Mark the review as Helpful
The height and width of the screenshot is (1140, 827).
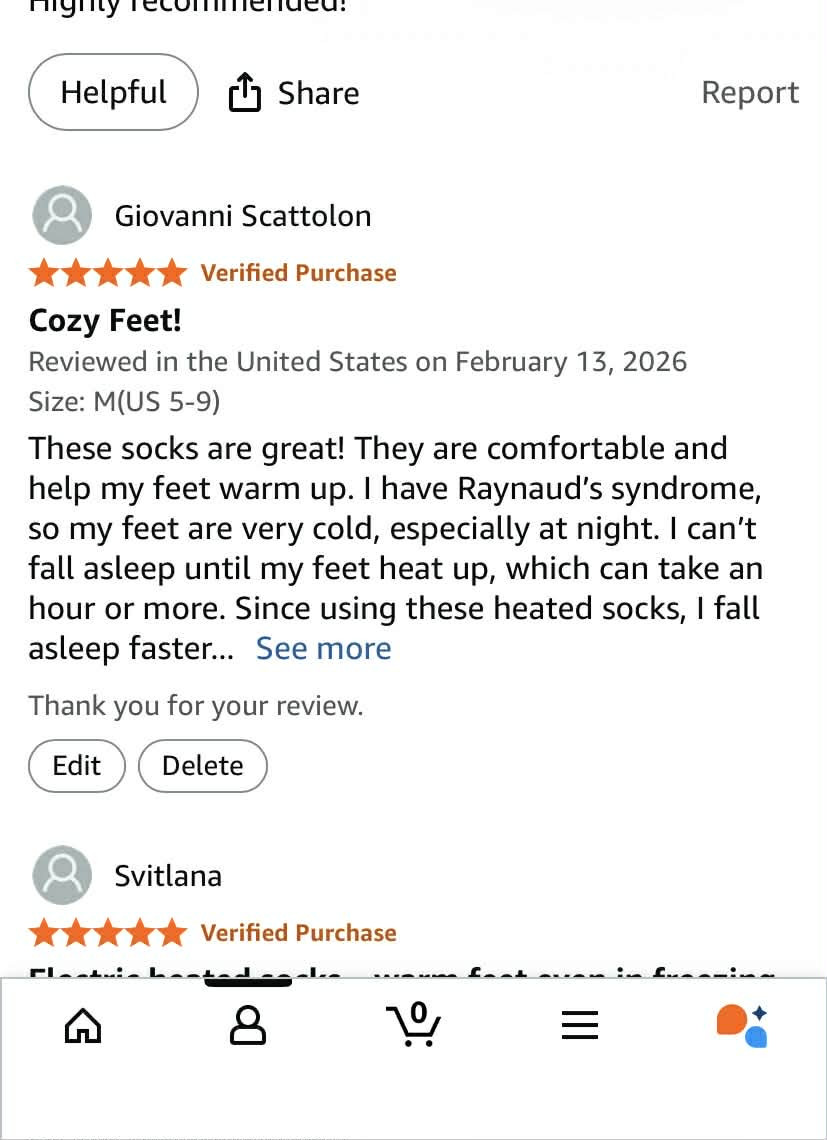tap(113, 93)
